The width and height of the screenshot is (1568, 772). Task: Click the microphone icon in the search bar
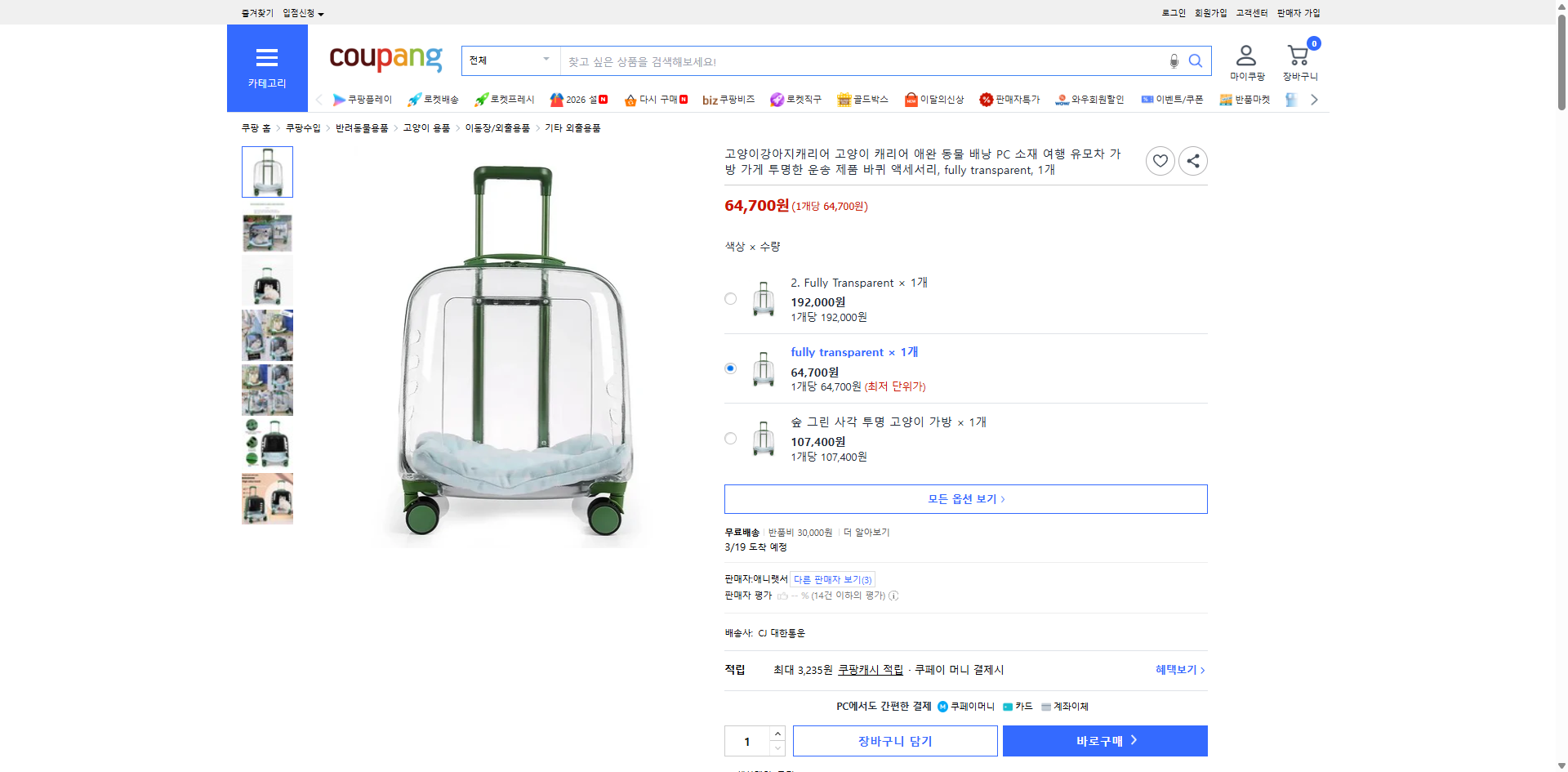pos(1174,60)
